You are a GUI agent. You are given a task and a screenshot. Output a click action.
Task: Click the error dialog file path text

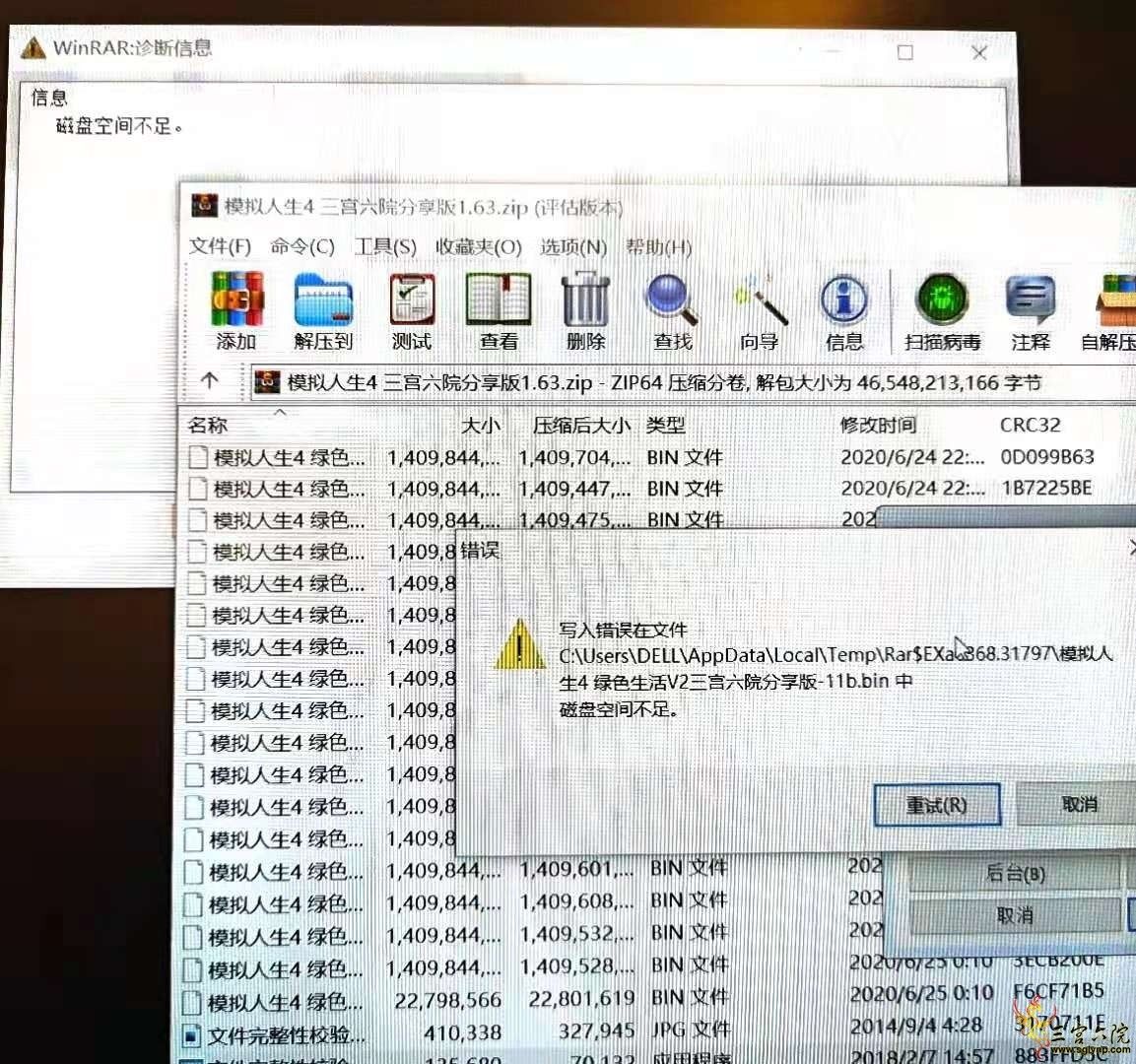(x=835, y=668)
